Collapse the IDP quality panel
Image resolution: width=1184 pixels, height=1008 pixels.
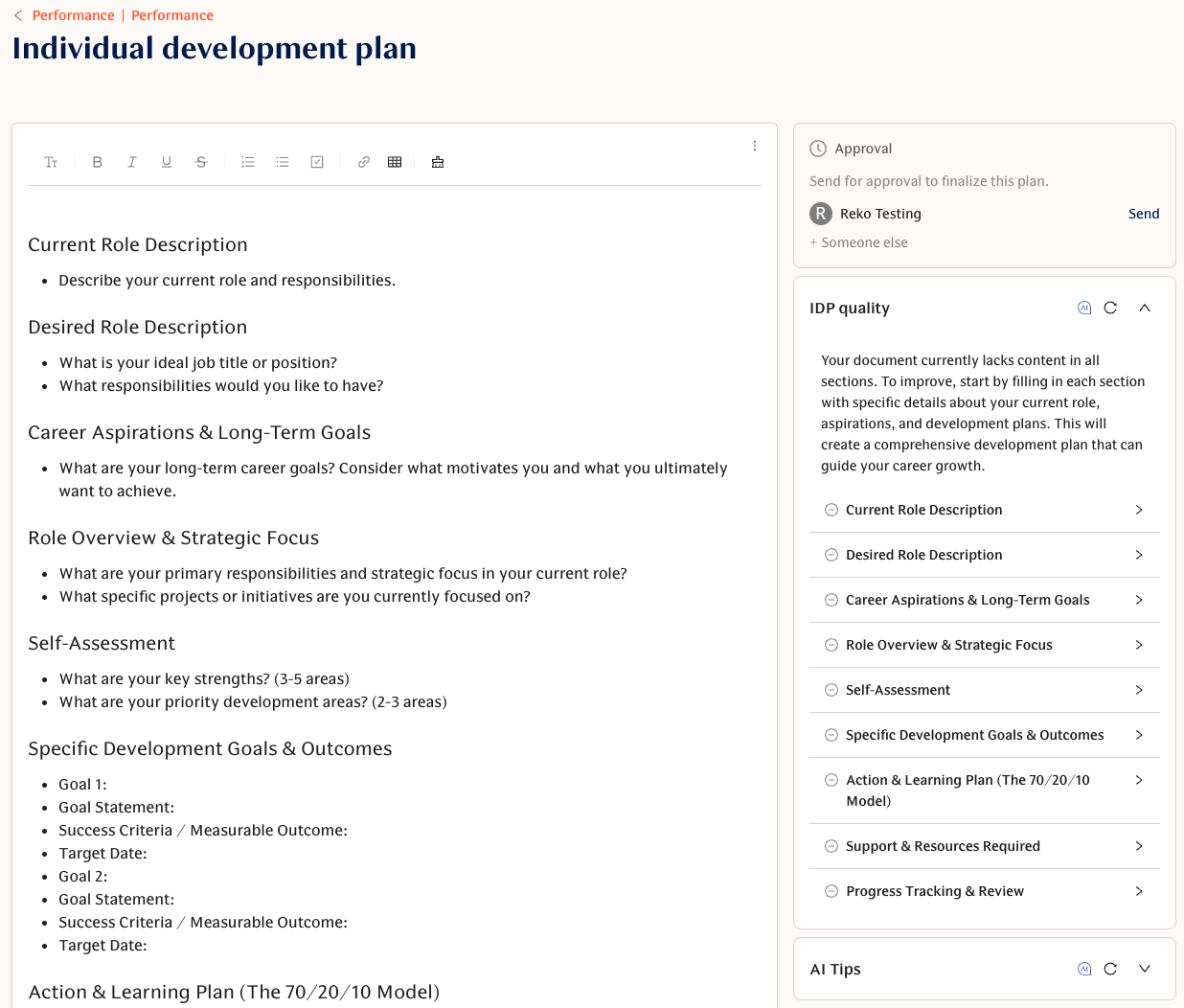pyautogui.click(x=1144, y=308)
